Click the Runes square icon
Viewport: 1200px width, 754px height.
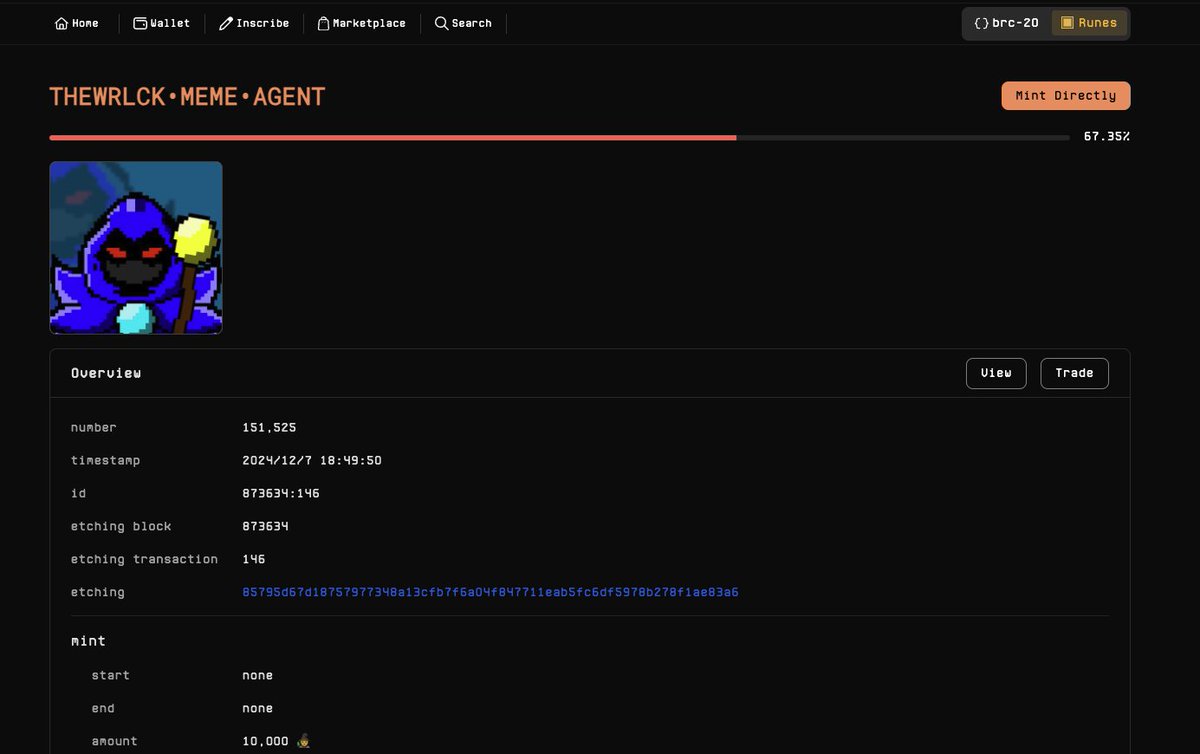point(1067,23)
